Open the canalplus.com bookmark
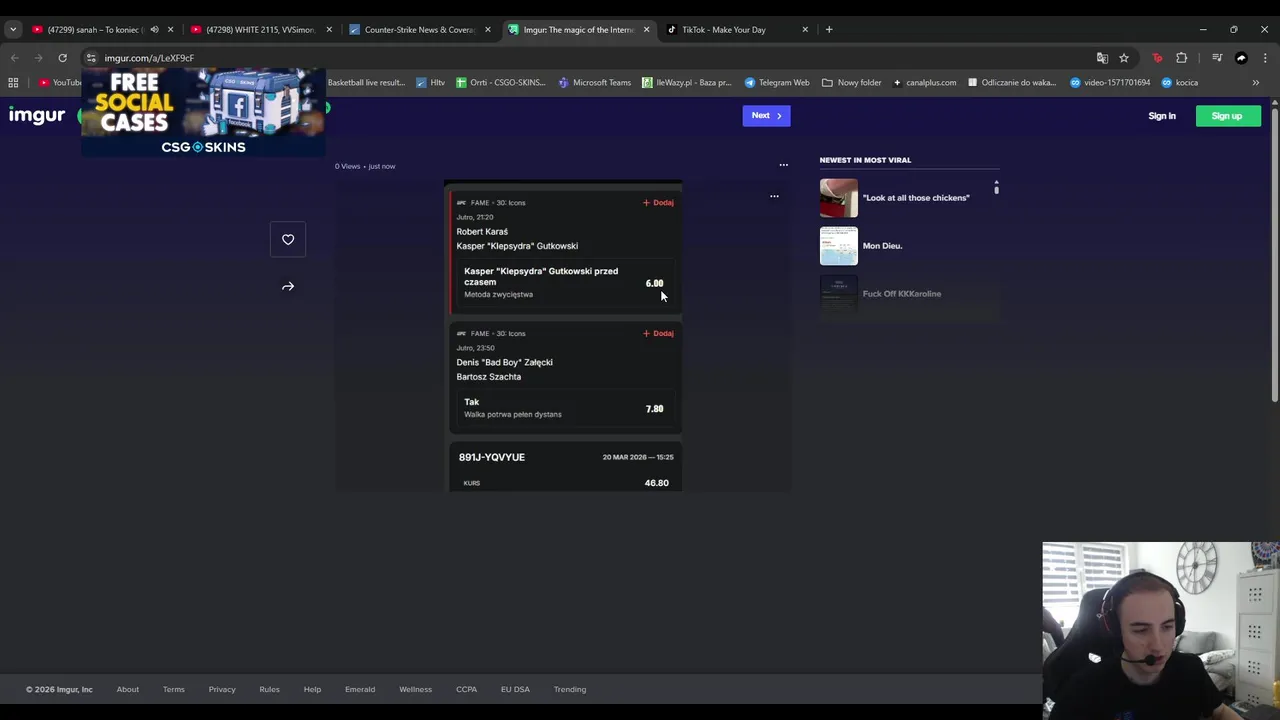Screen dimensions: 1280x720 point(924,83)
